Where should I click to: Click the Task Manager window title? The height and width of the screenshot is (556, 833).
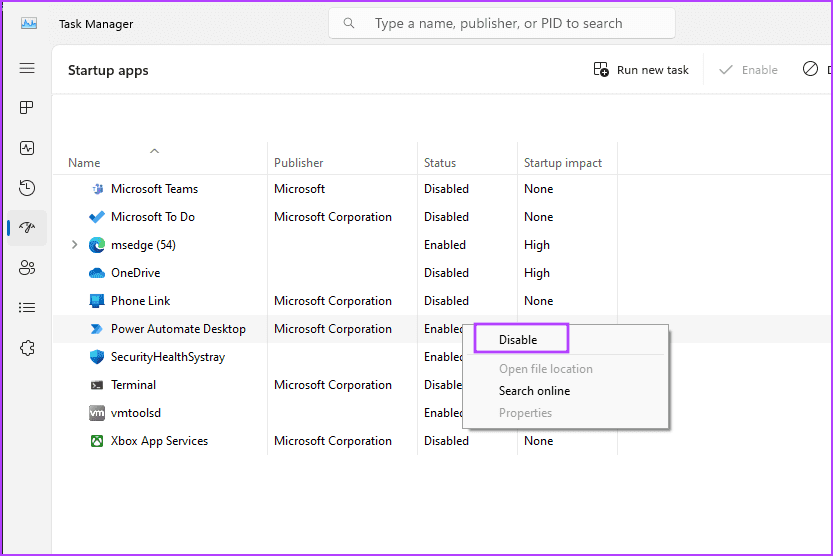96,24
